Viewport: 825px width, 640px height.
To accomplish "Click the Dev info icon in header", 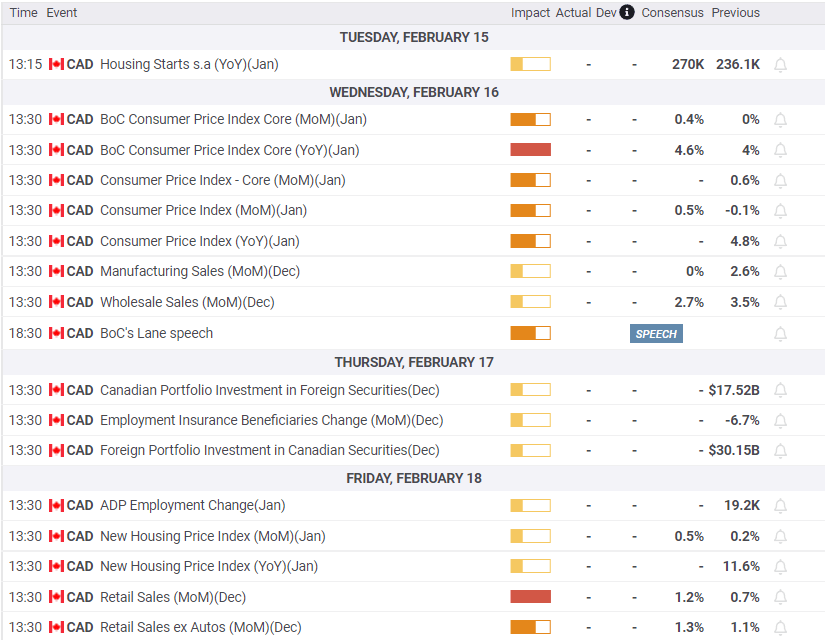I will point(627,13).
